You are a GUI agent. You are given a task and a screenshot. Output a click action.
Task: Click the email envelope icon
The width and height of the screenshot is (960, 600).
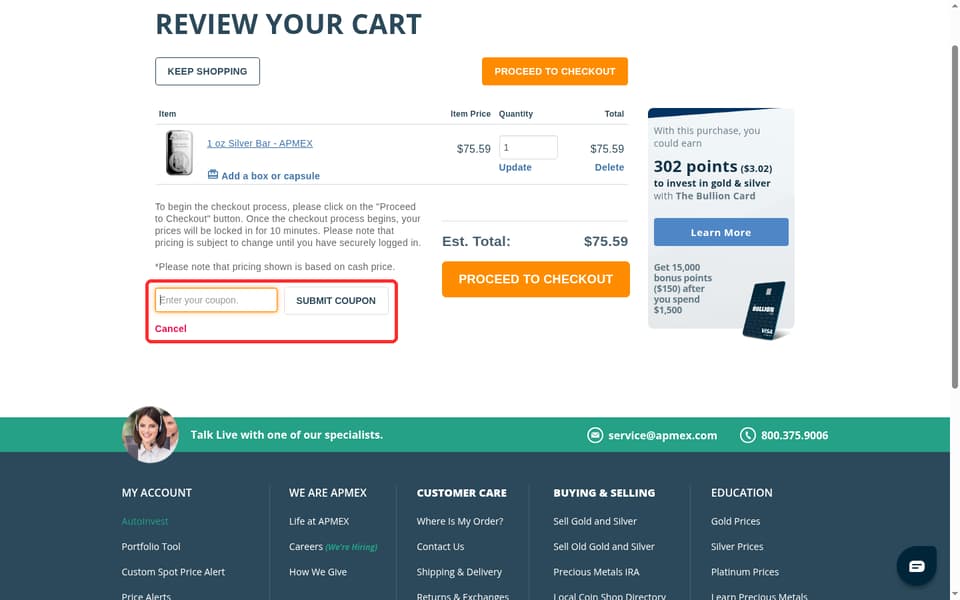594,435
